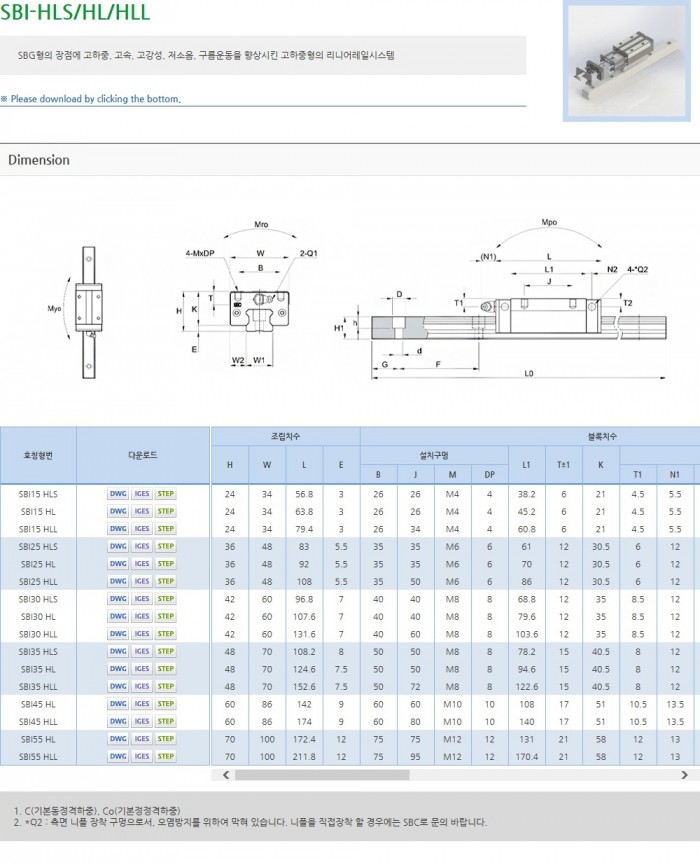Click the table's scroll-right arrow
The height and width of the screenshot is (865, 700).
685,775
